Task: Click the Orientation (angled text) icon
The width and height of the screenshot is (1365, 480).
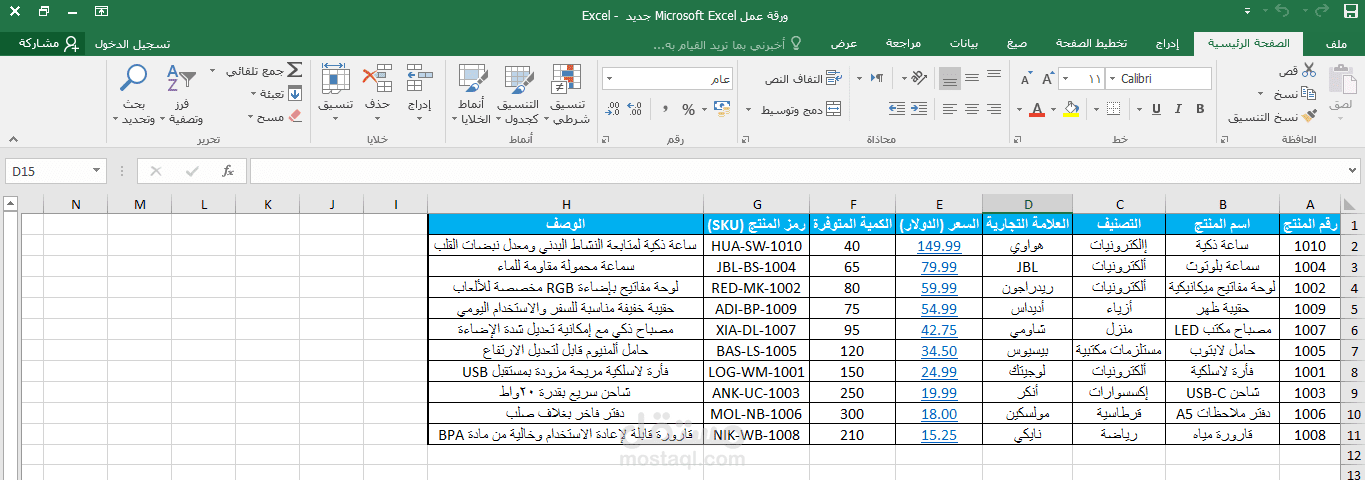Action: [x=918, y=78]
